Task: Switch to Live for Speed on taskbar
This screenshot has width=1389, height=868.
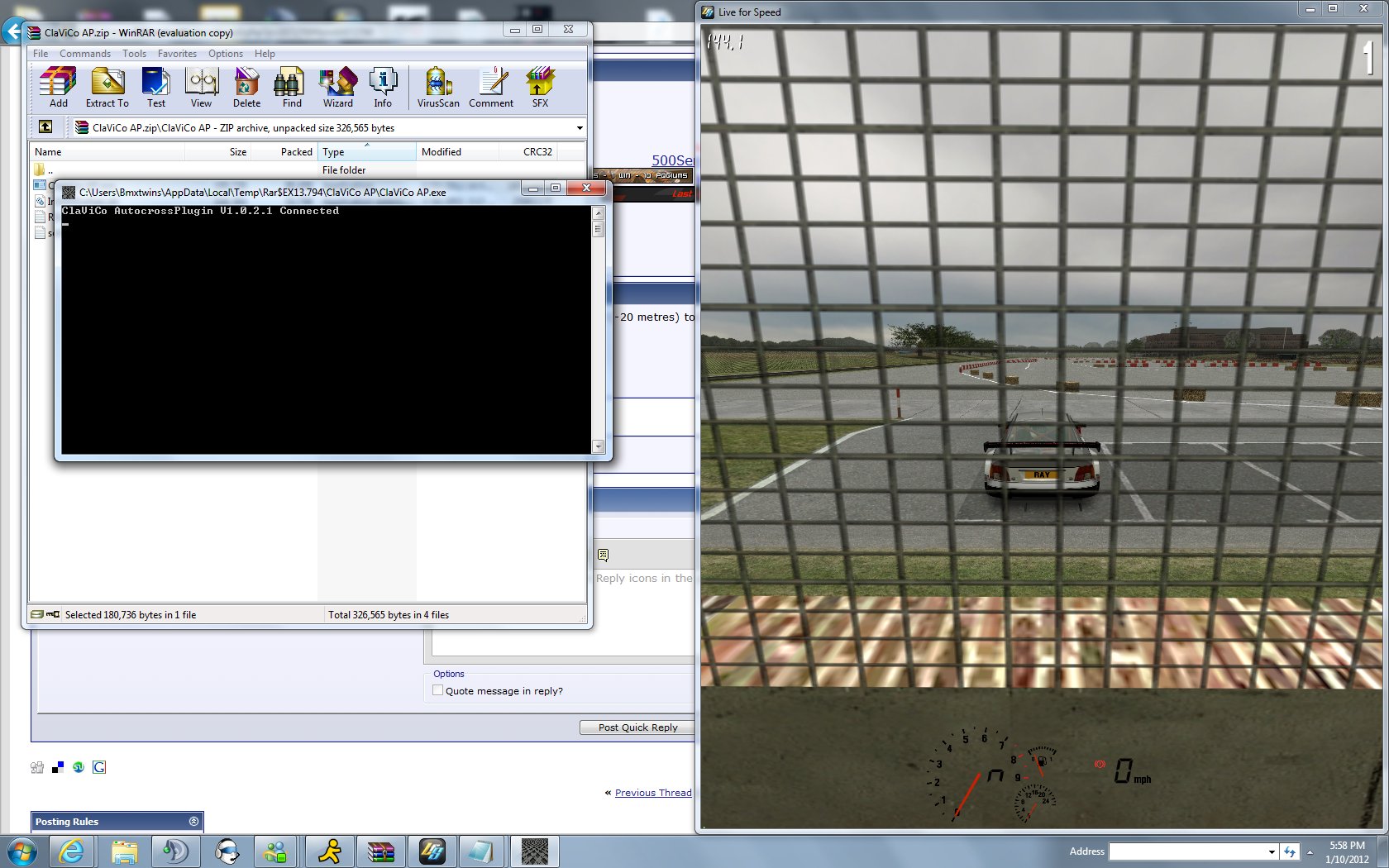Action: (x=432, y=851)
